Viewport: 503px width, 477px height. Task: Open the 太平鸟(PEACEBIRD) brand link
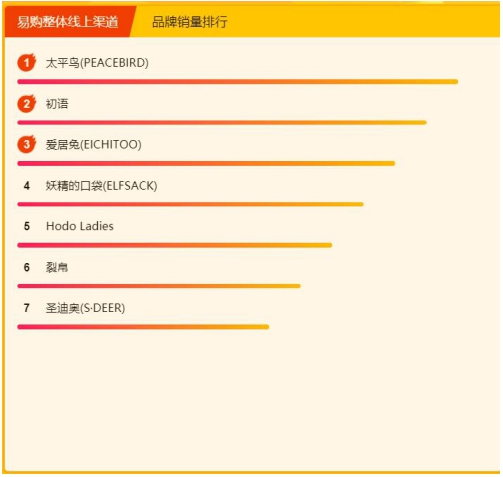97,63
